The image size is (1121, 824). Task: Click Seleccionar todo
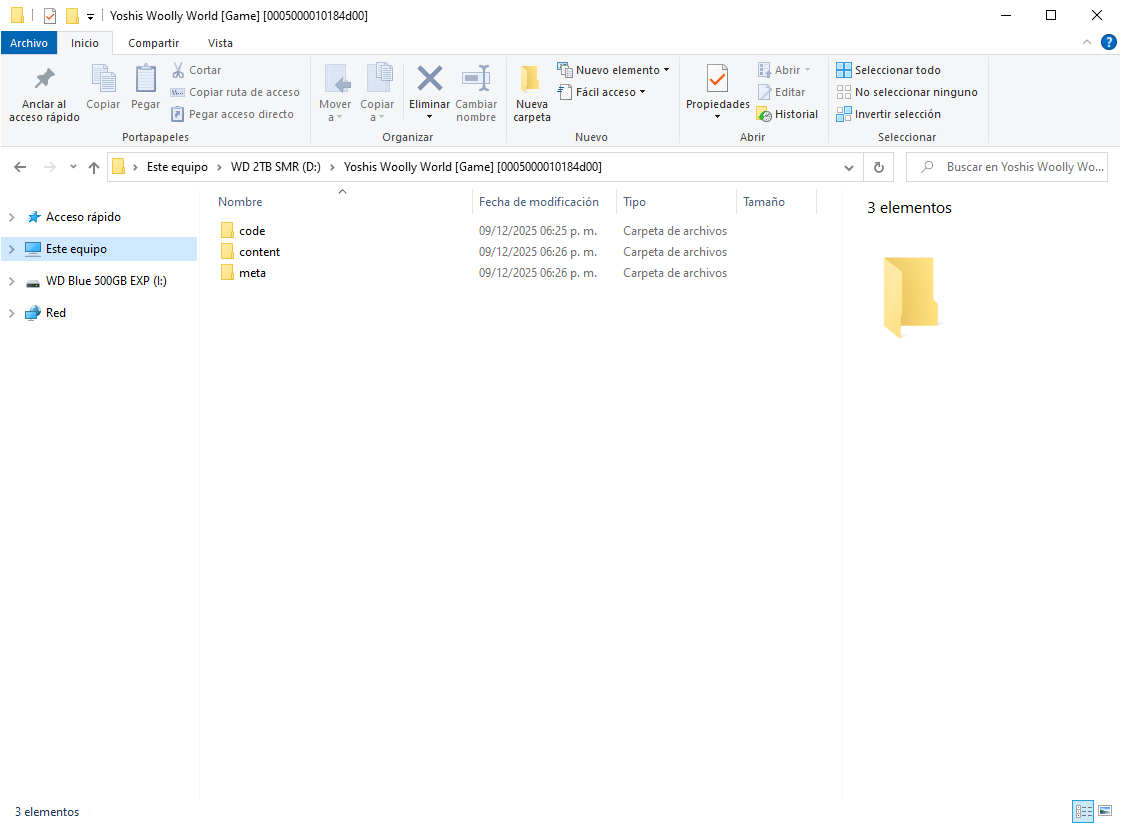889,70
